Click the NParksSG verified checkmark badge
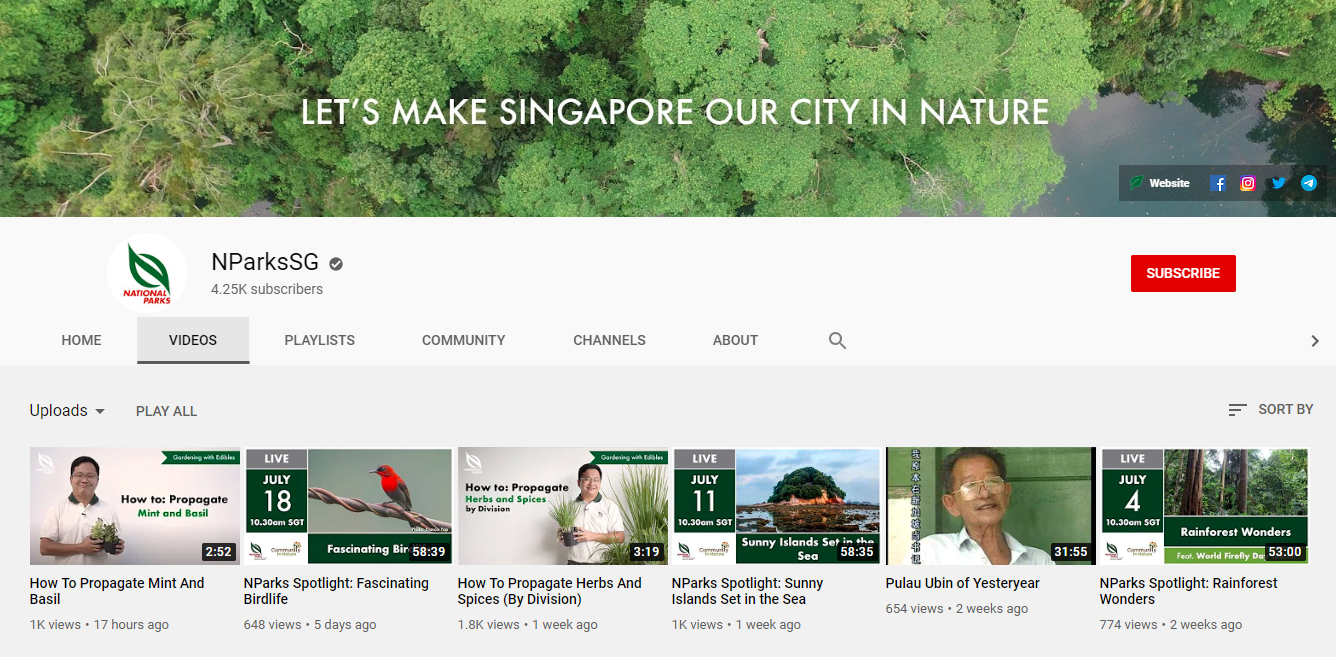 tap(334, 263)
